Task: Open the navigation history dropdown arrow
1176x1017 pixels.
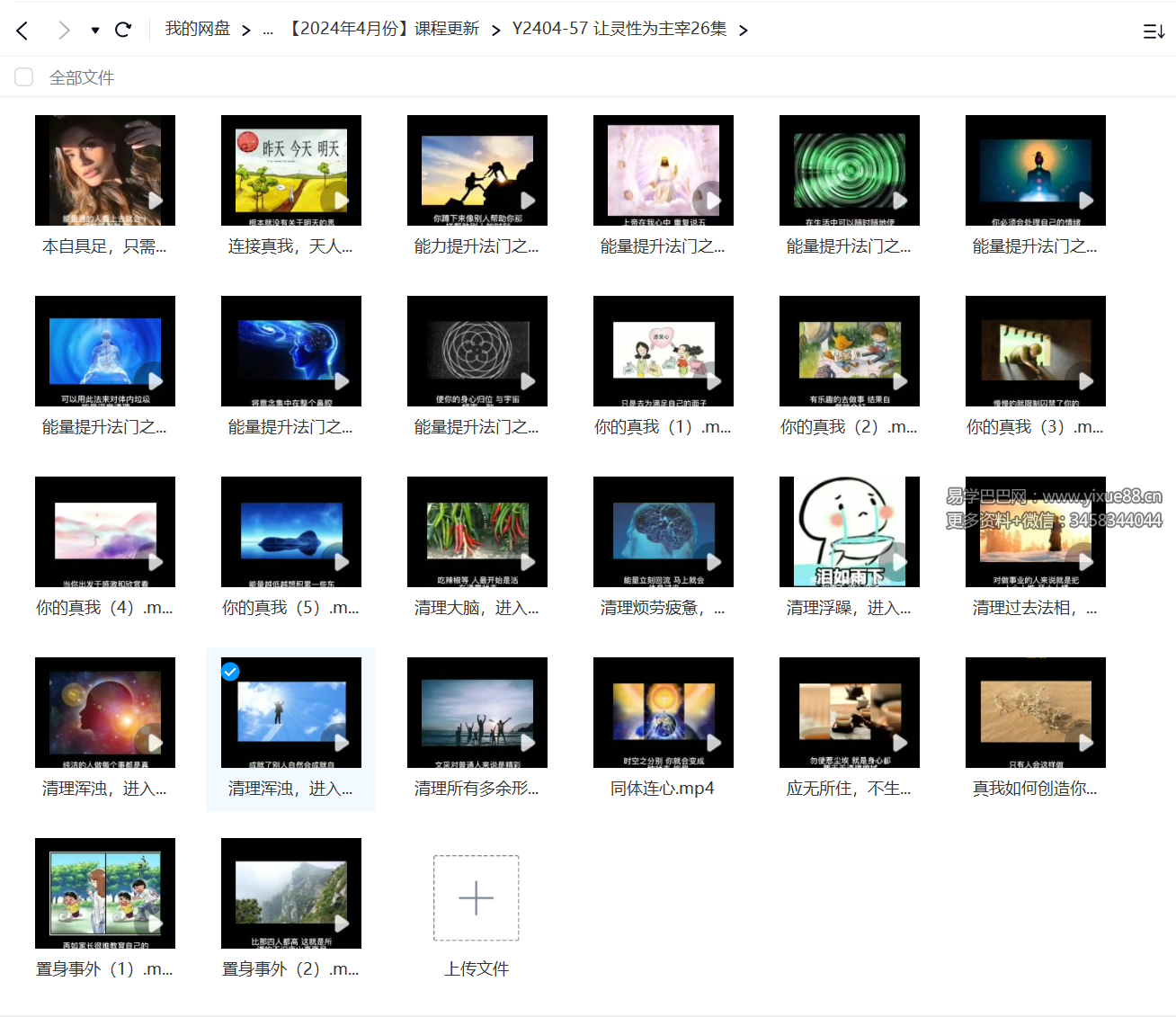Action: (x=95, y=31)
